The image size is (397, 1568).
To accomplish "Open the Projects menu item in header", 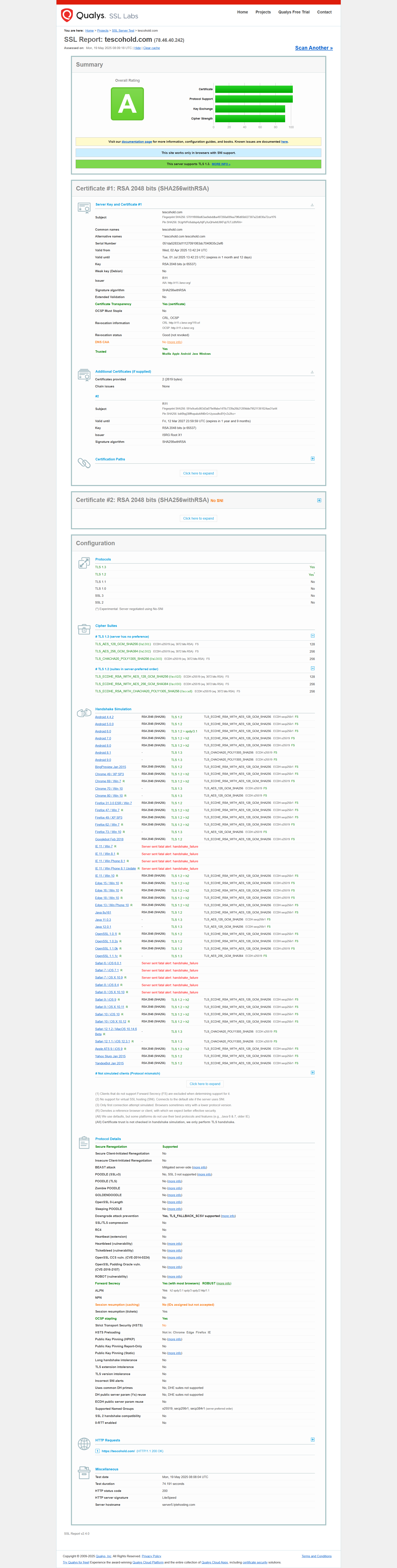I will 263,12.
